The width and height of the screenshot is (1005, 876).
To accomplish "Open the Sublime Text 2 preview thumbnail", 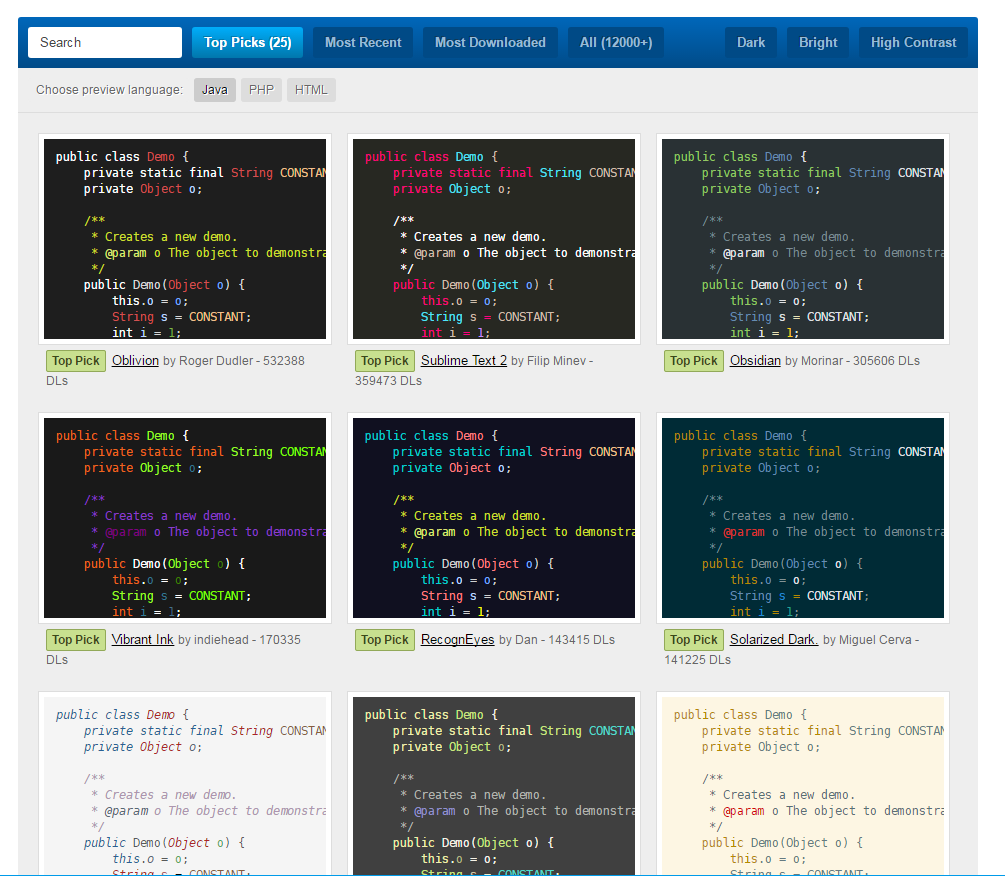I will click(x=494, y=239).
